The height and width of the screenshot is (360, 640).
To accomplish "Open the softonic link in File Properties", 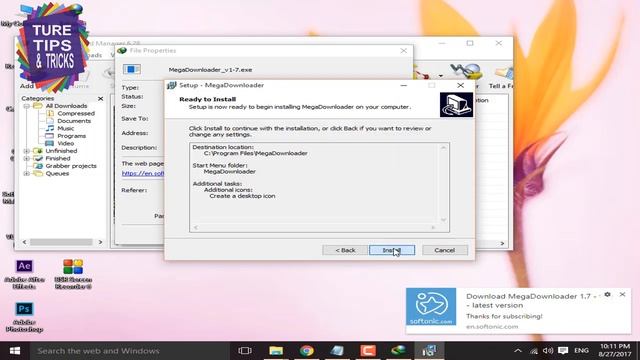I will point(143,173).
